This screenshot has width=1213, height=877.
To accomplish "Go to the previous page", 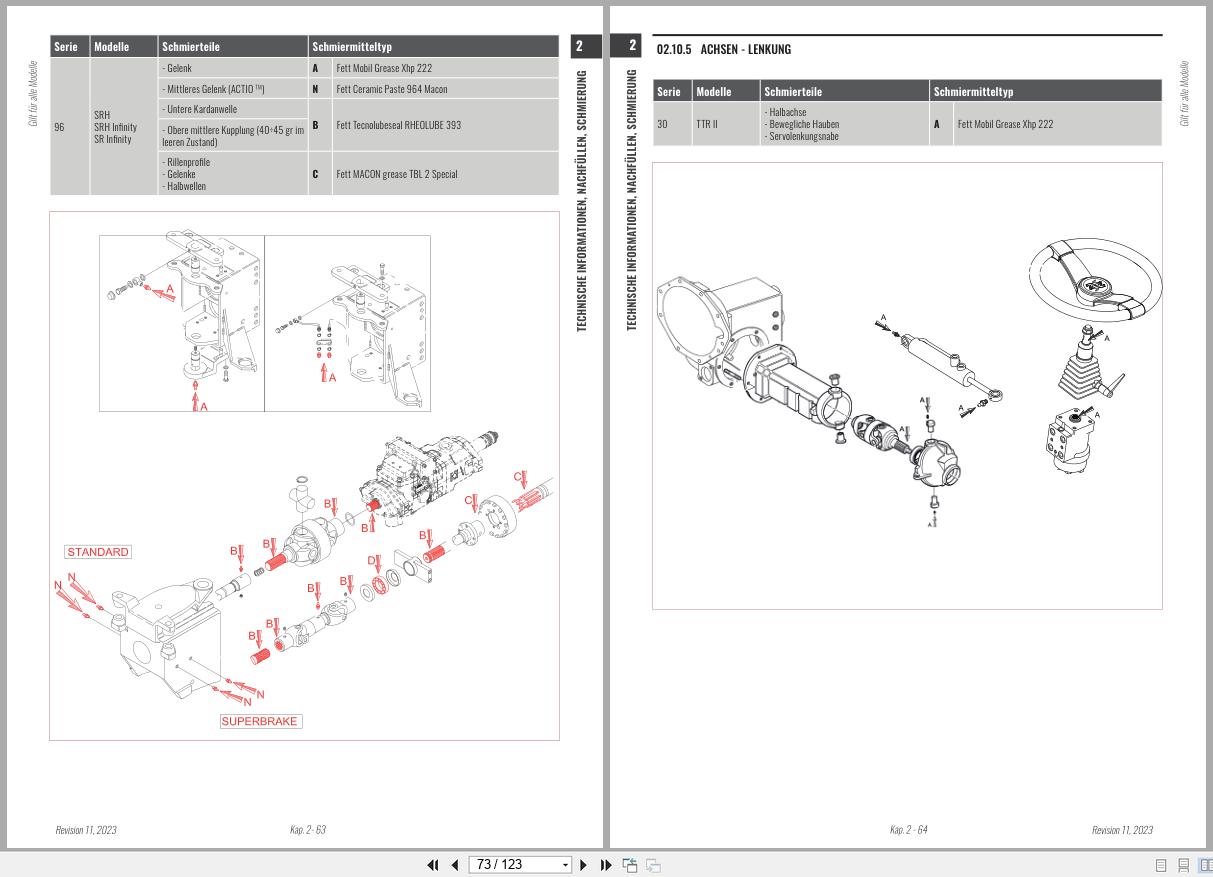I will (454, 865).
